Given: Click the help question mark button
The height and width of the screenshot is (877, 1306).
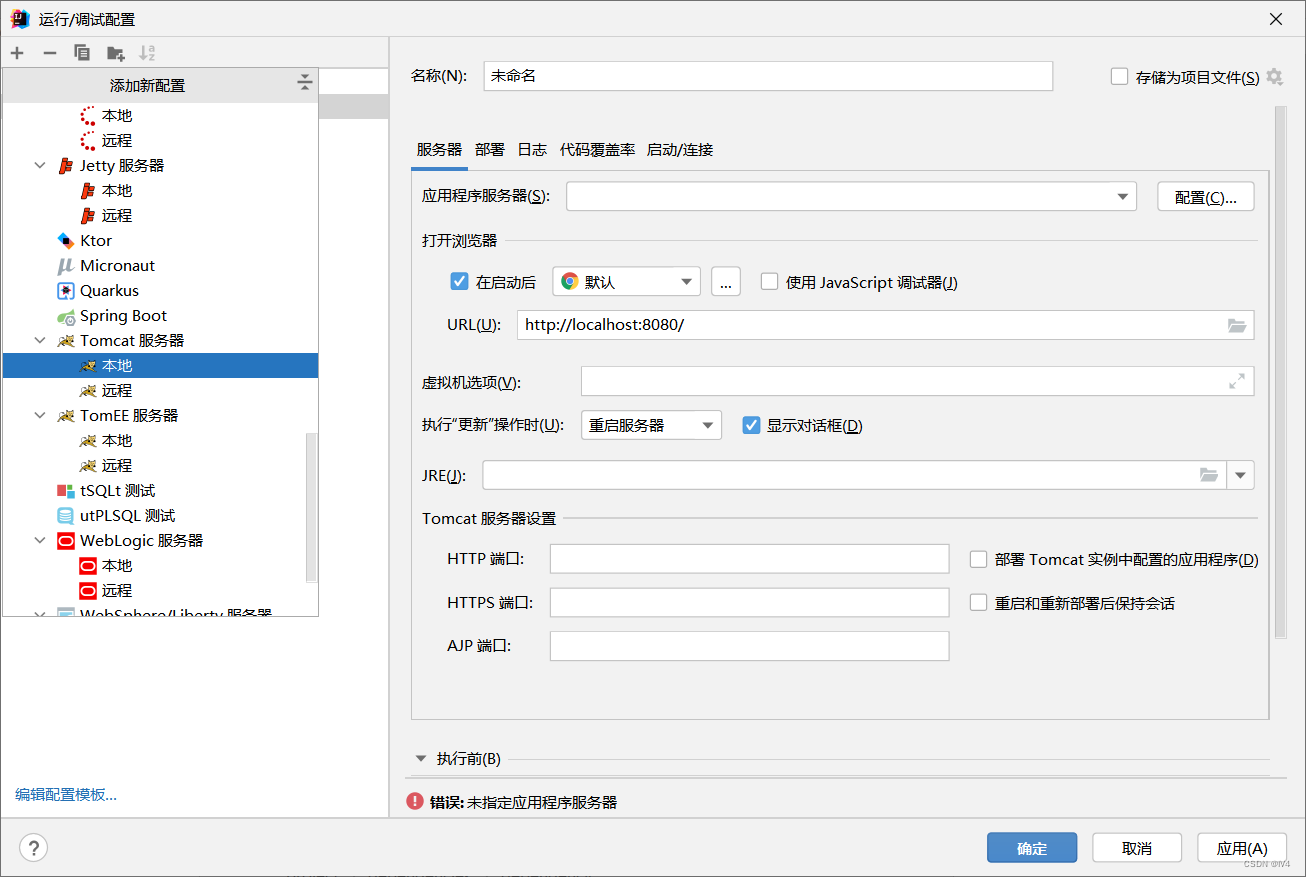Looking at the screenshot, I should (33, 848).
